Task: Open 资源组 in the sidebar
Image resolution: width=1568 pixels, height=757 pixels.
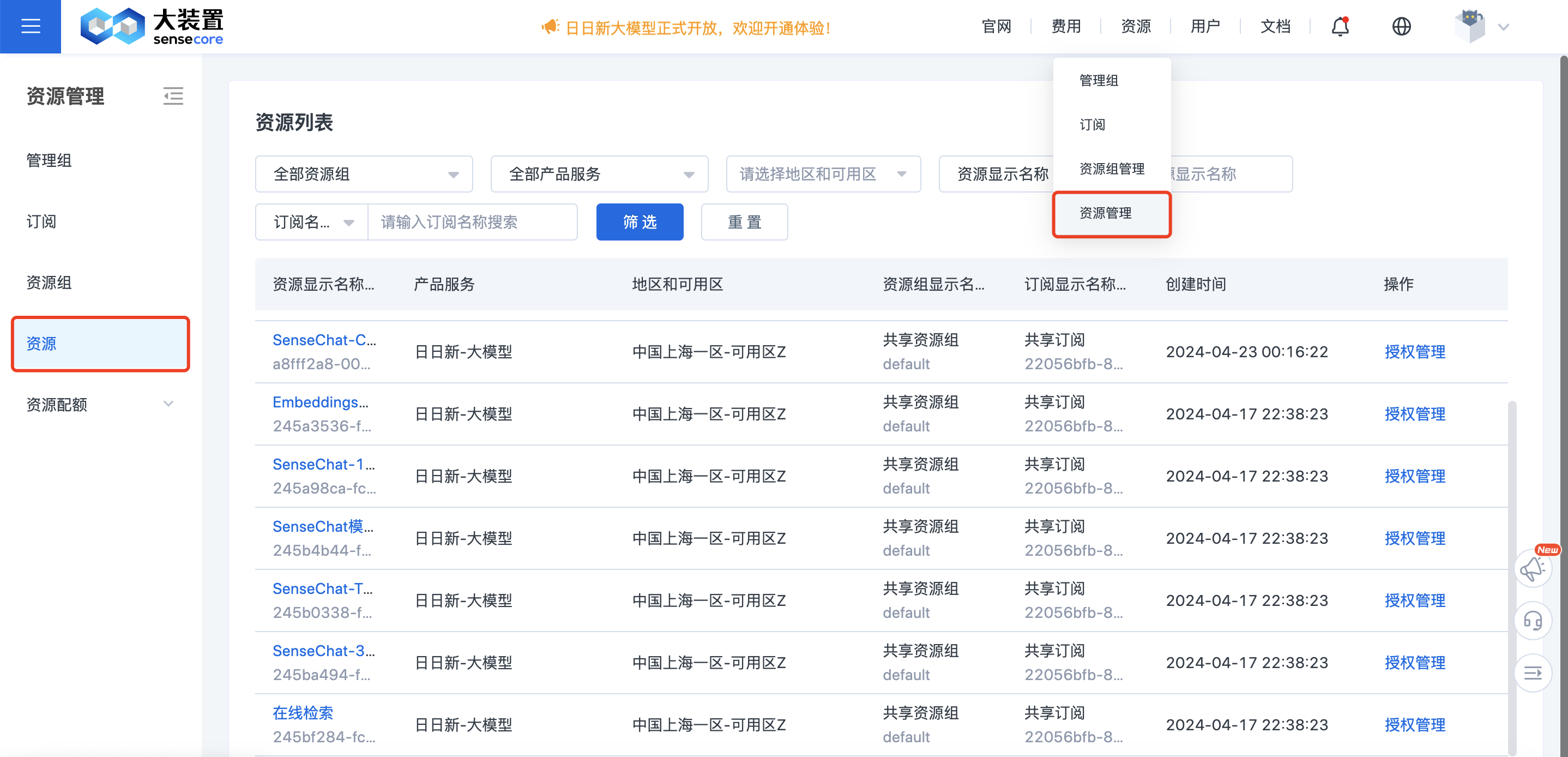Action: point(49,283)
